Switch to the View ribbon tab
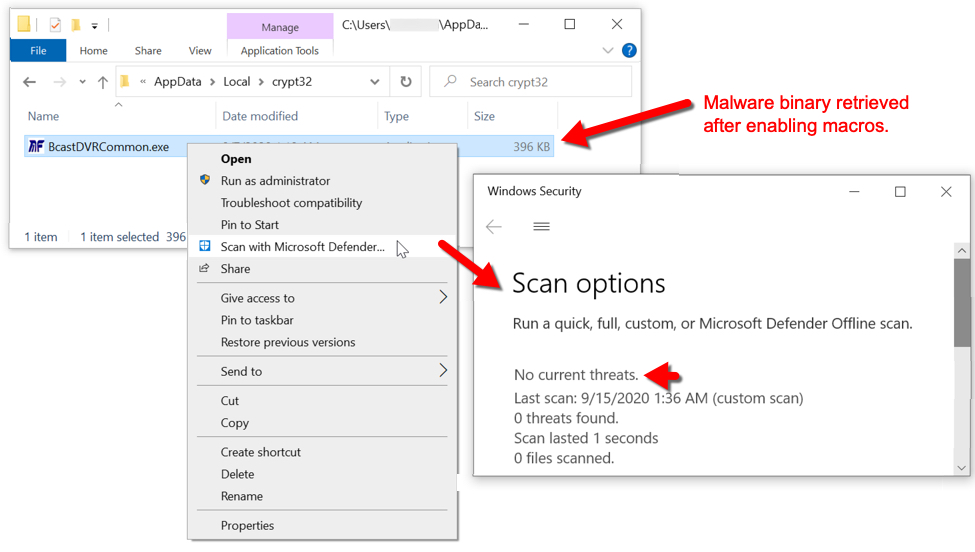The image size is (975, 552). click(x=200, y=50)
